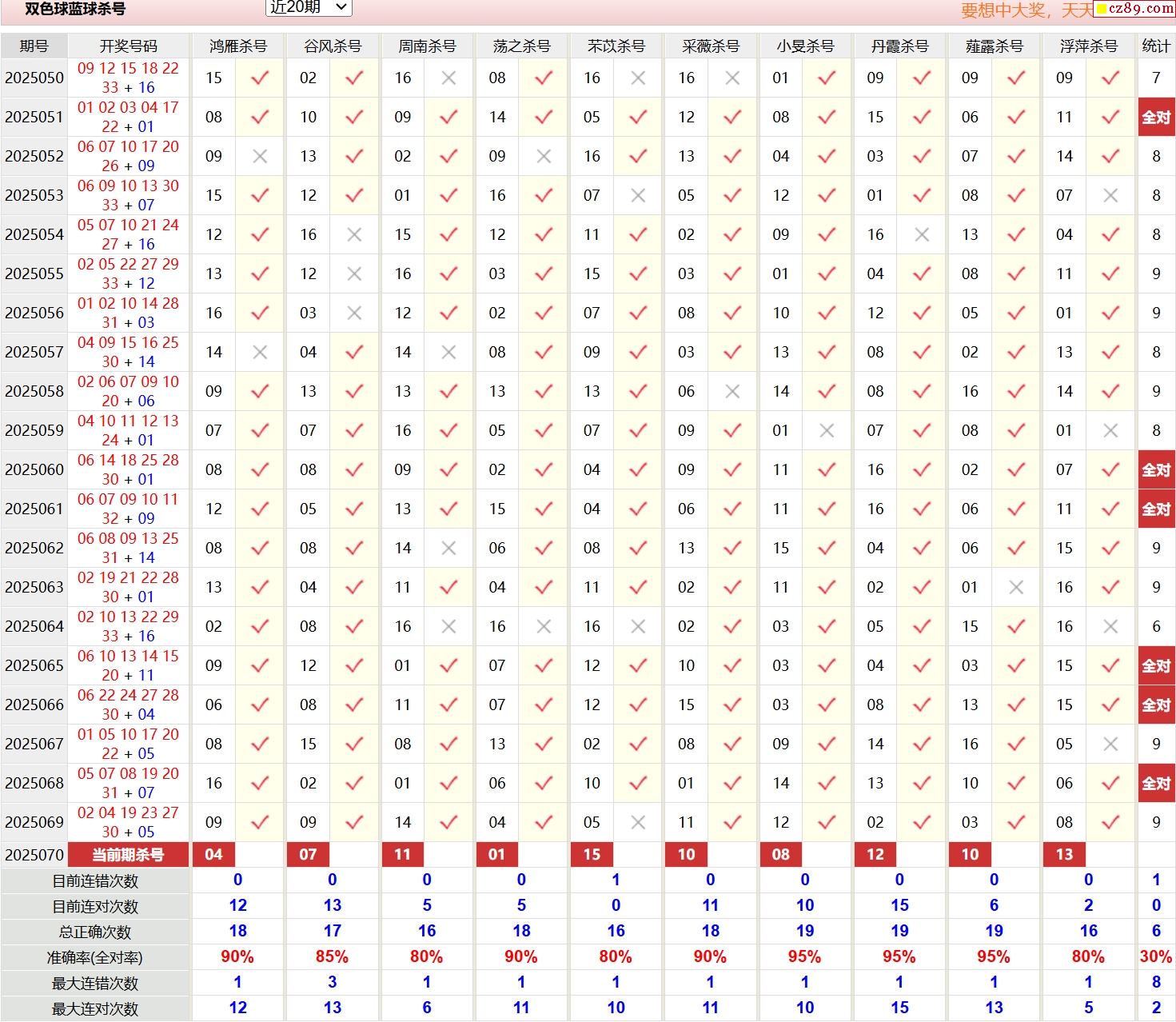The width and height of the screenshot is (1176, 1022).
Task: Click the 当前期杀号 red label
Action: point(128,854)
